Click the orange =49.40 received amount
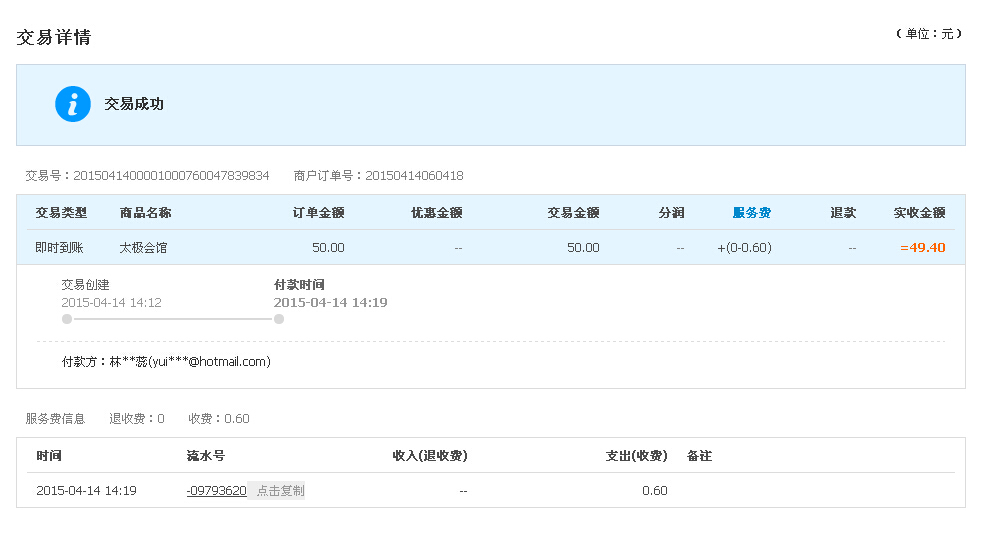 (x=923, y=247)
